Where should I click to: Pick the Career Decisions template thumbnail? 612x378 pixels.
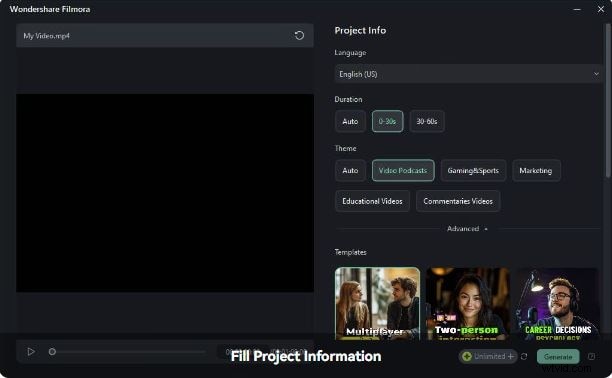(x=557, y=303)
